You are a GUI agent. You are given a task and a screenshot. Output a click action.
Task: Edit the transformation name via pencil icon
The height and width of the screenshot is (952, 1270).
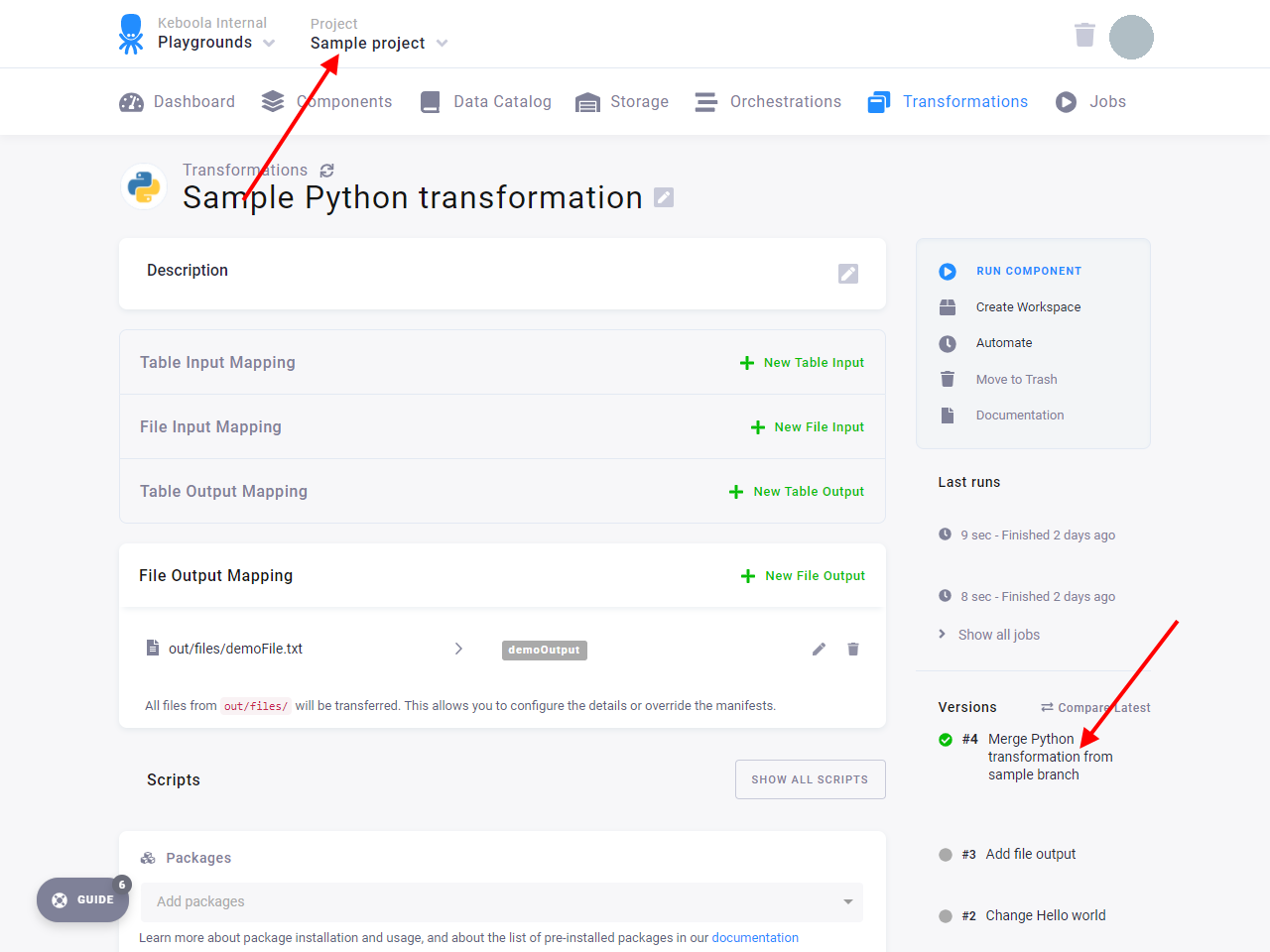[x=664, y=197]
